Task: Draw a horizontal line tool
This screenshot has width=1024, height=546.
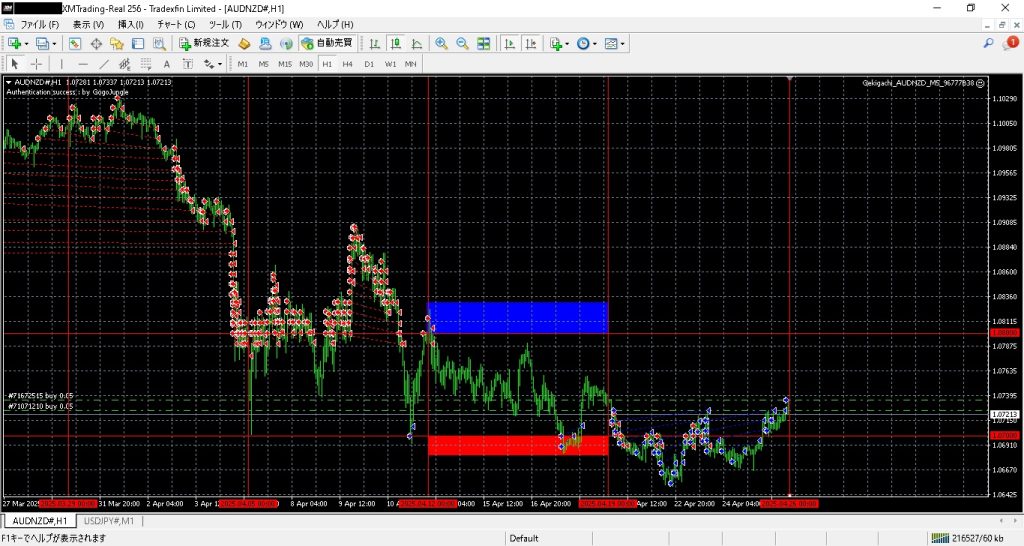Action: pos(82,64)
